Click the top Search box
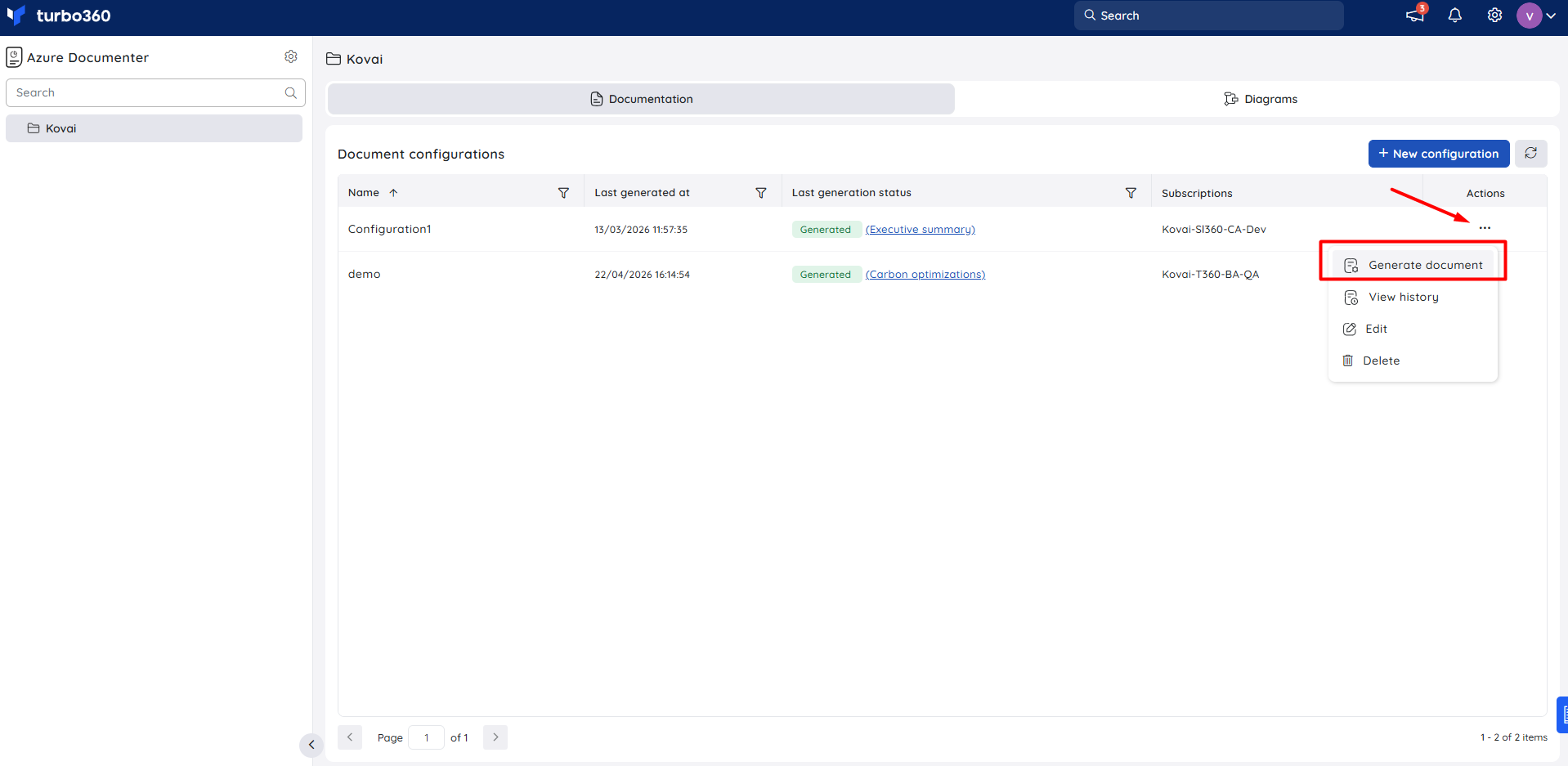This screenshot has height=766, width=1568. [1208, 16]
